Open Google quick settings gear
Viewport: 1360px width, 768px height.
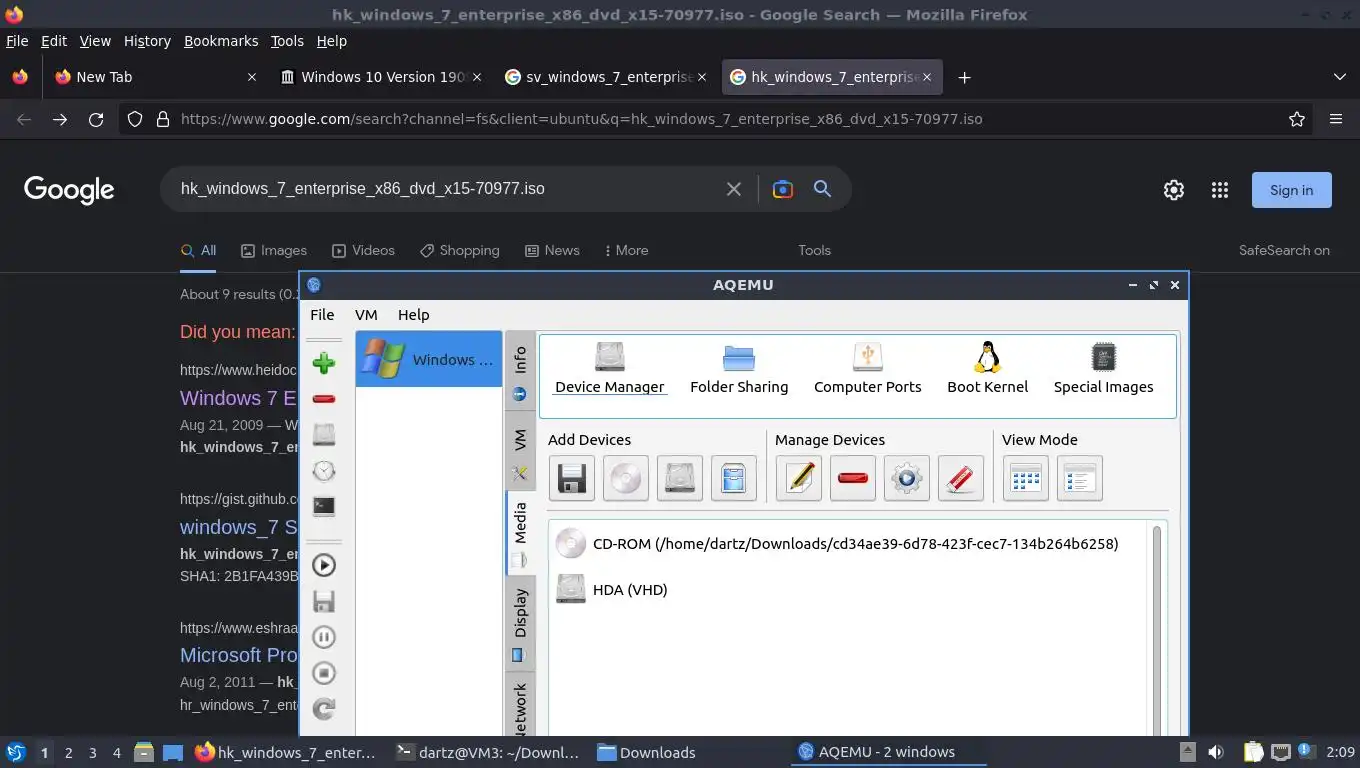tap(1174, 190)
